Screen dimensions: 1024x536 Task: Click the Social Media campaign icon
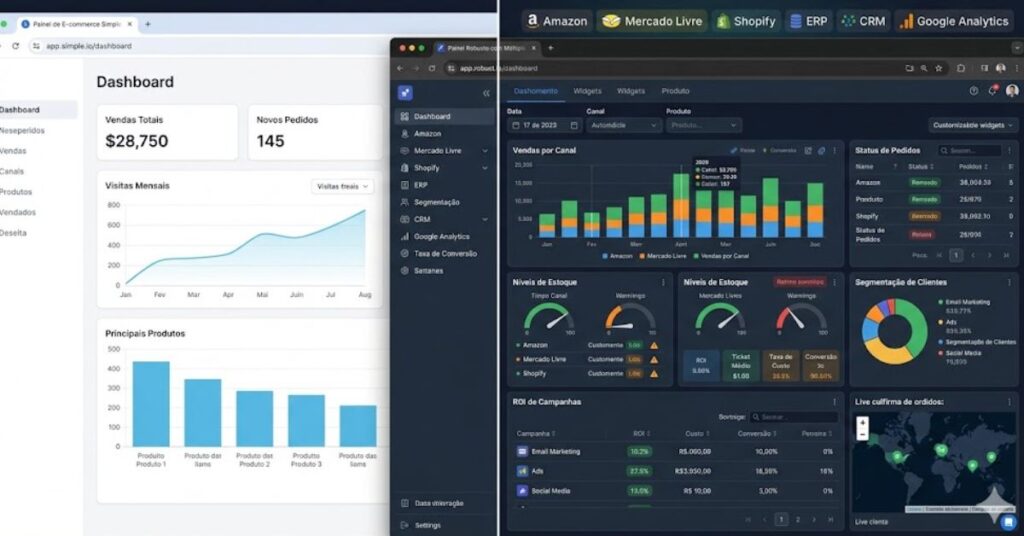tap(522, 490)
